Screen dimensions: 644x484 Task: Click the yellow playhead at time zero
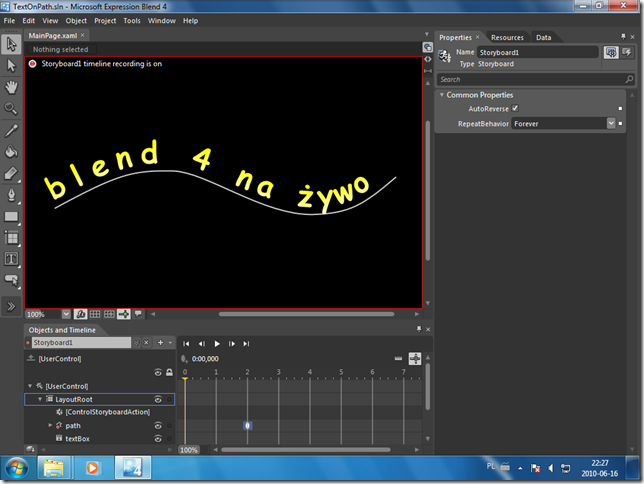tap(185, 378)
